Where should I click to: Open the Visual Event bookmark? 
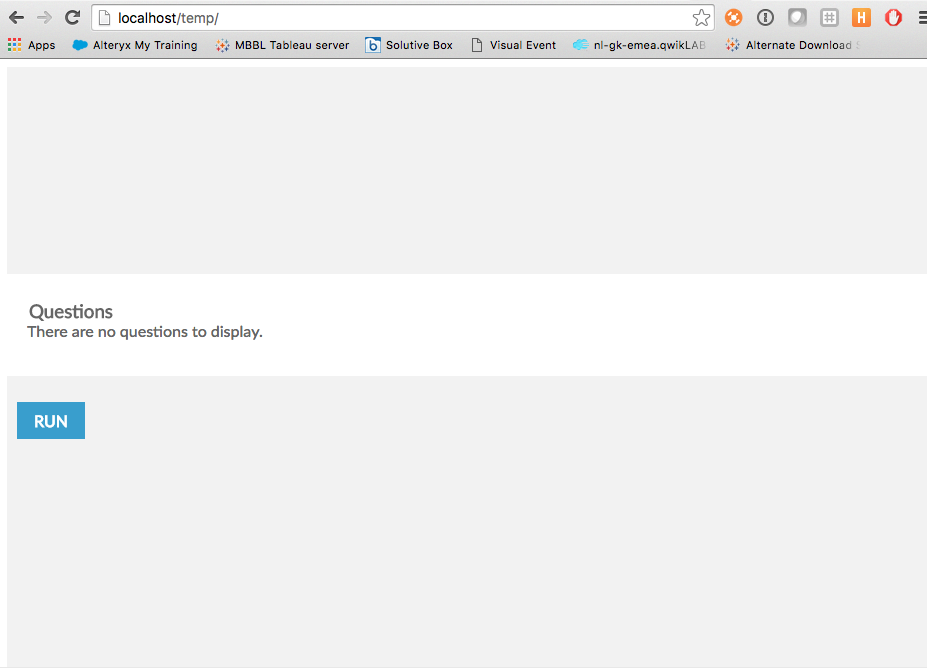point(513,45)
